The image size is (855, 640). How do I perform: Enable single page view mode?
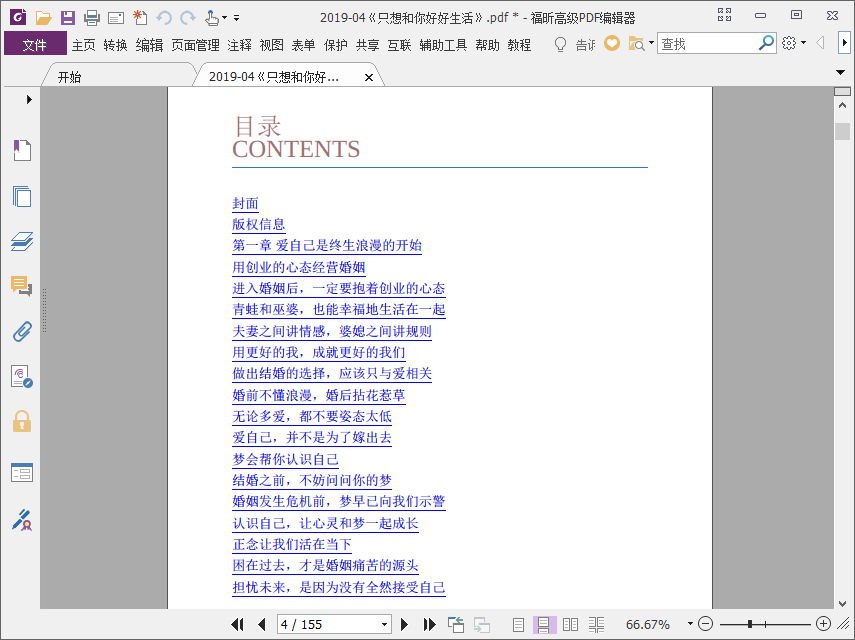(519, 624)
